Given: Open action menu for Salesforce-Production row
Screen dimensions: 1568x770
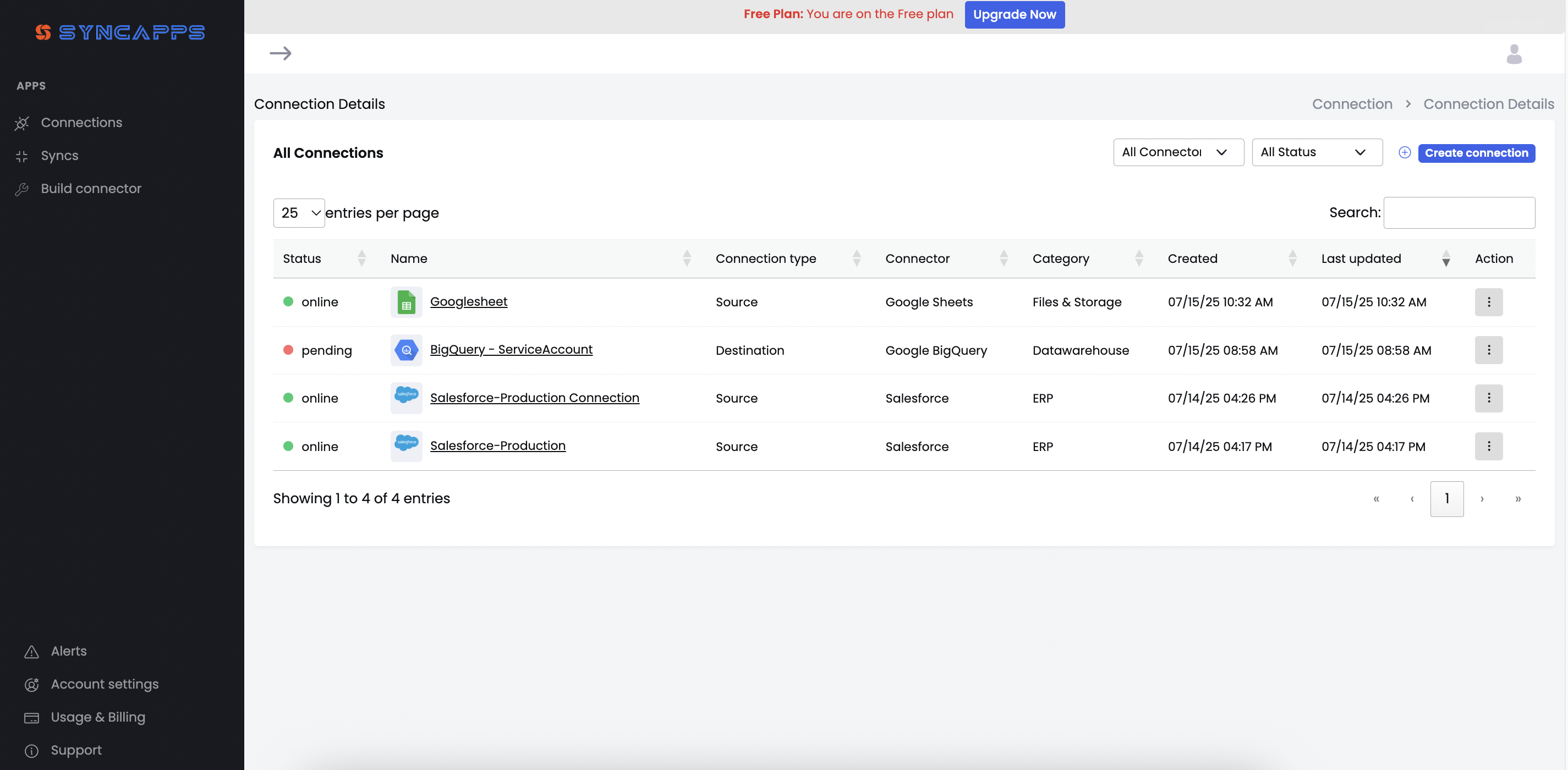Looking at the screenshot, I should [1488, 446].
